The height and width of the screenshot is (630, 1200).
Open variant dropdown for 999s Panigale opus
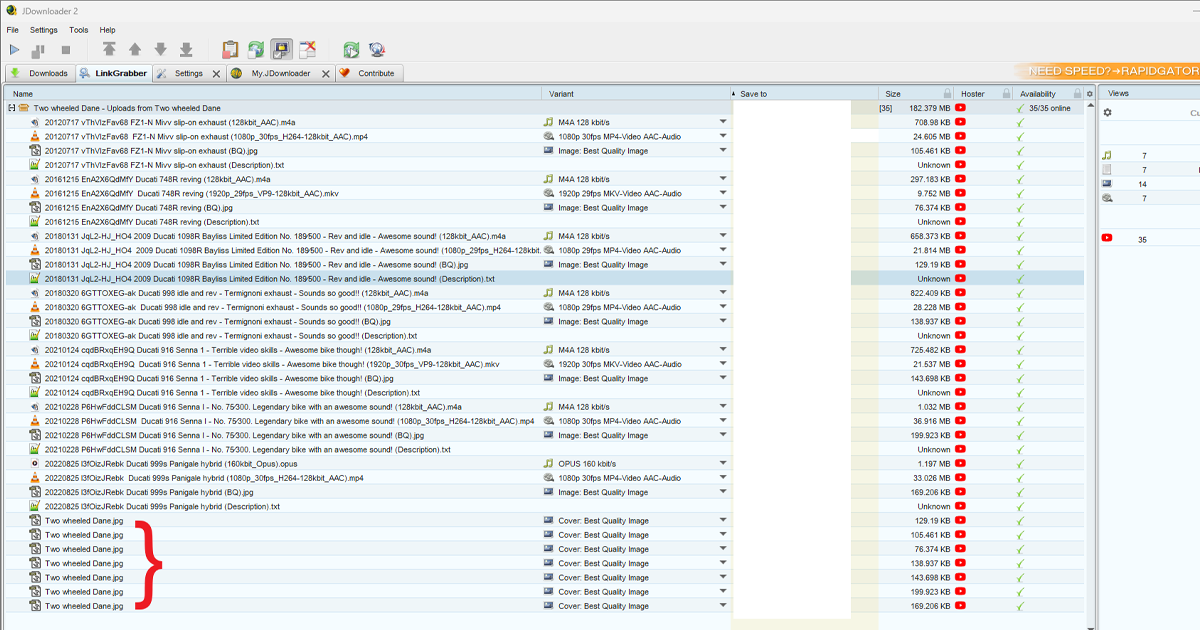(x=723, y=464)
